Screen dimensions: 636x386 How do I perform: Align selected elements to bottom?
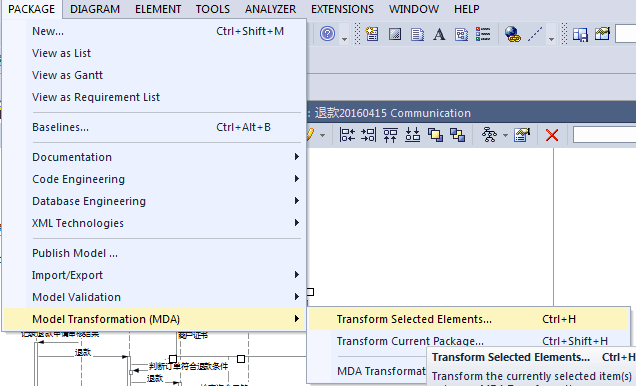click(413, 135)
